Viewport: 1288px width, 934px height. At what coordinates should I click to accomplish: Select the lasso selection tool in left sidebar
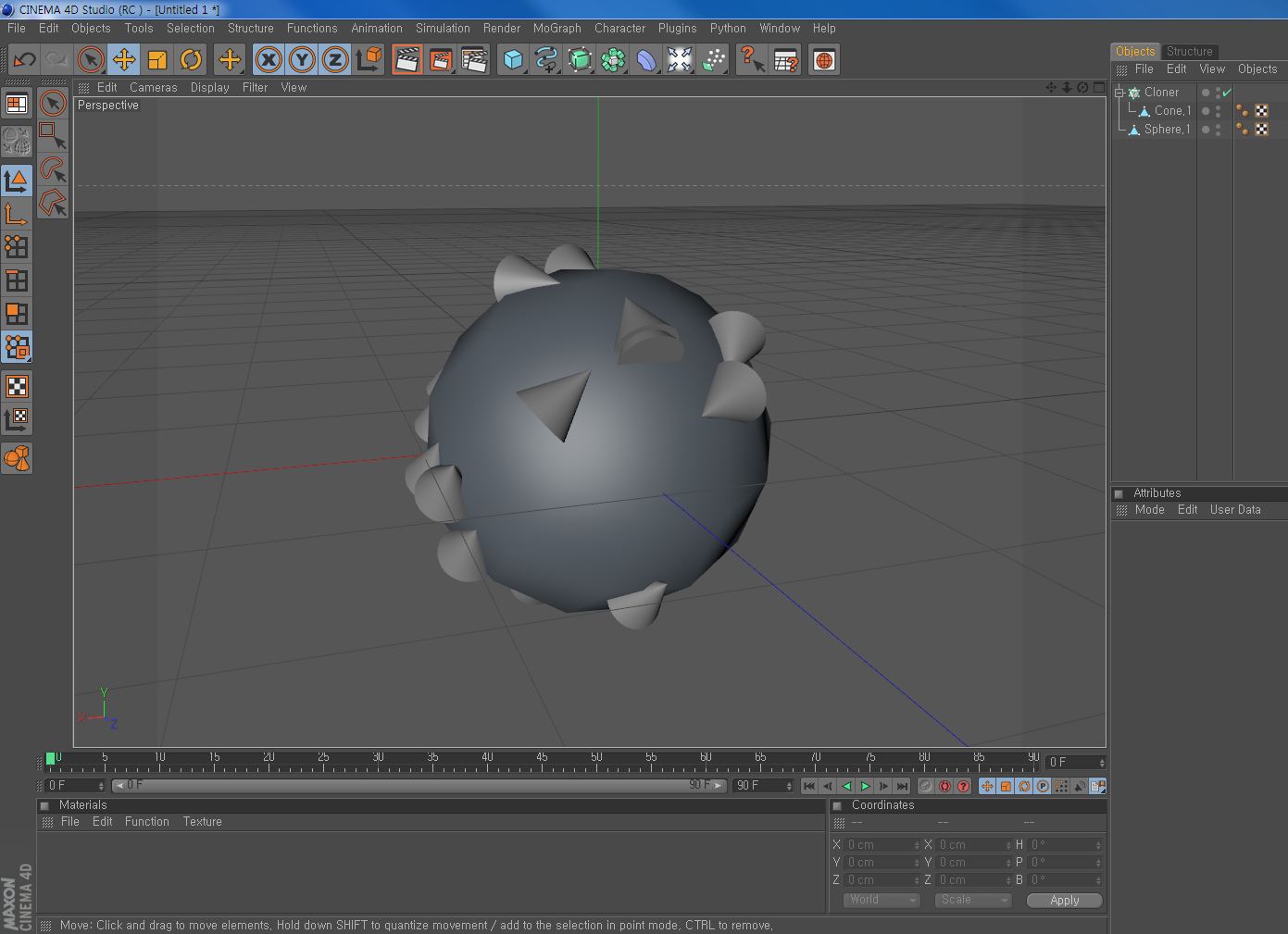pos(53,169)
